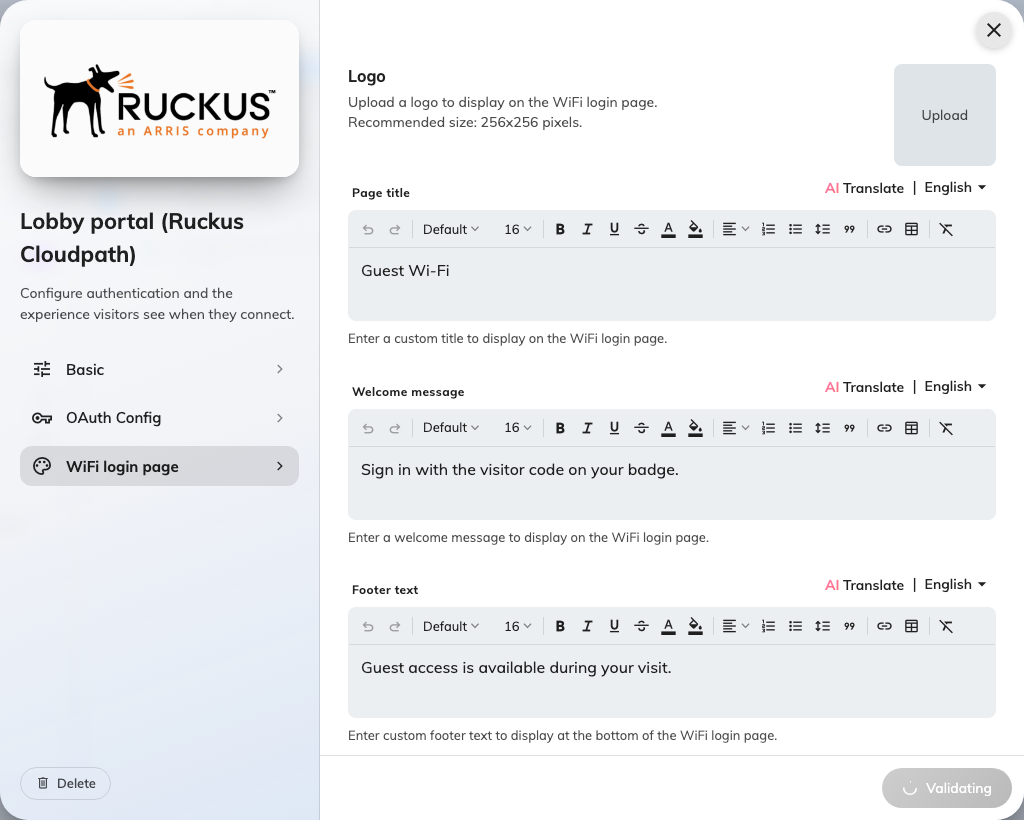Open the OAuth Config section
1024x820 pixels.
pyautogui.click(x=159, y=418)
